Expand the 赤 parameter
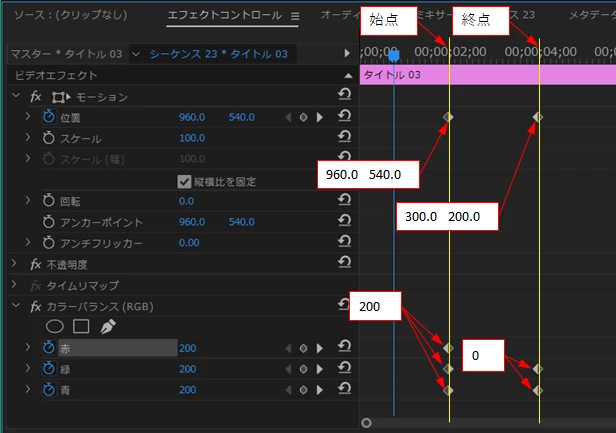 point(28,347)
